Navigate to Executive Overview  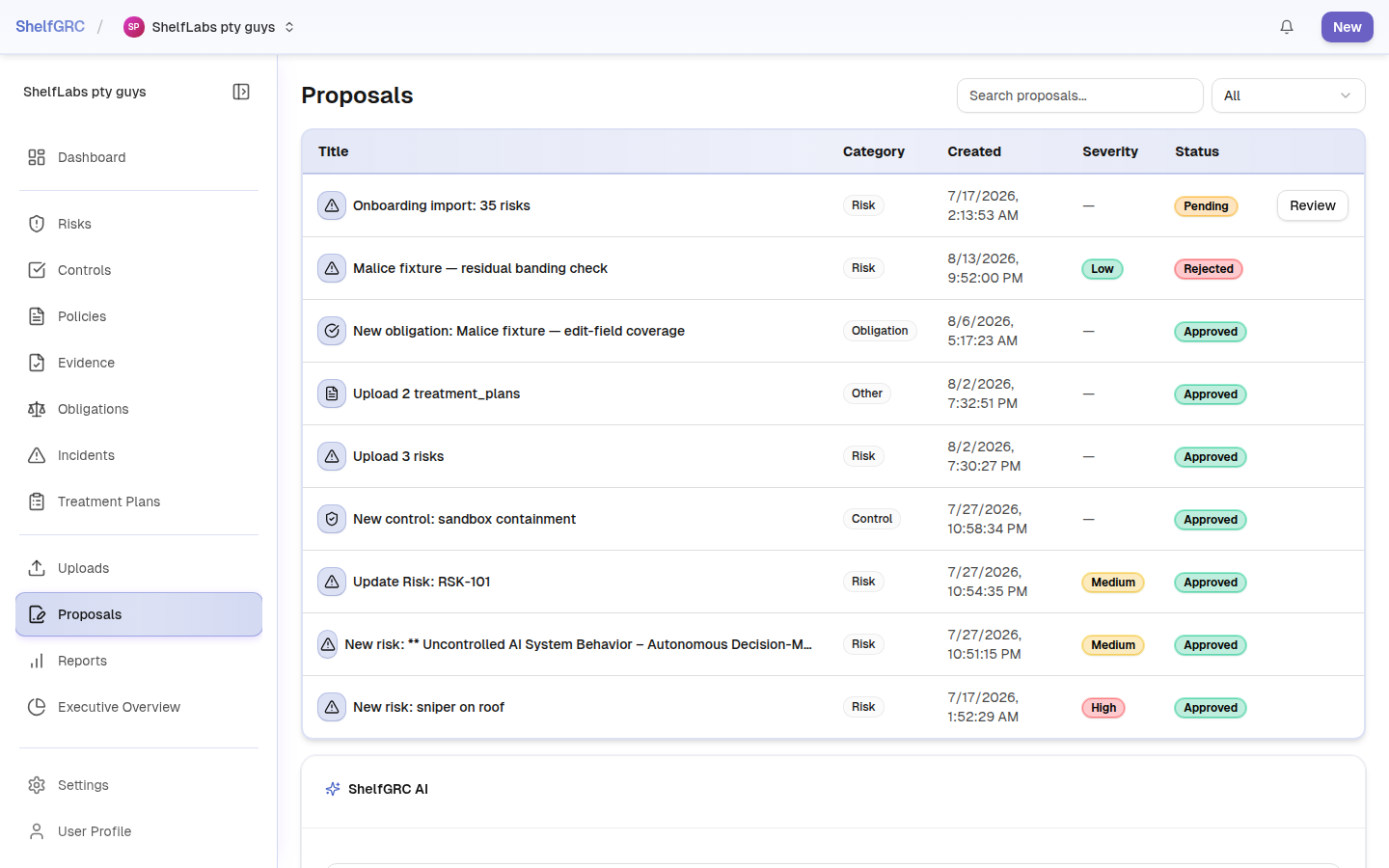click(139, 707)
